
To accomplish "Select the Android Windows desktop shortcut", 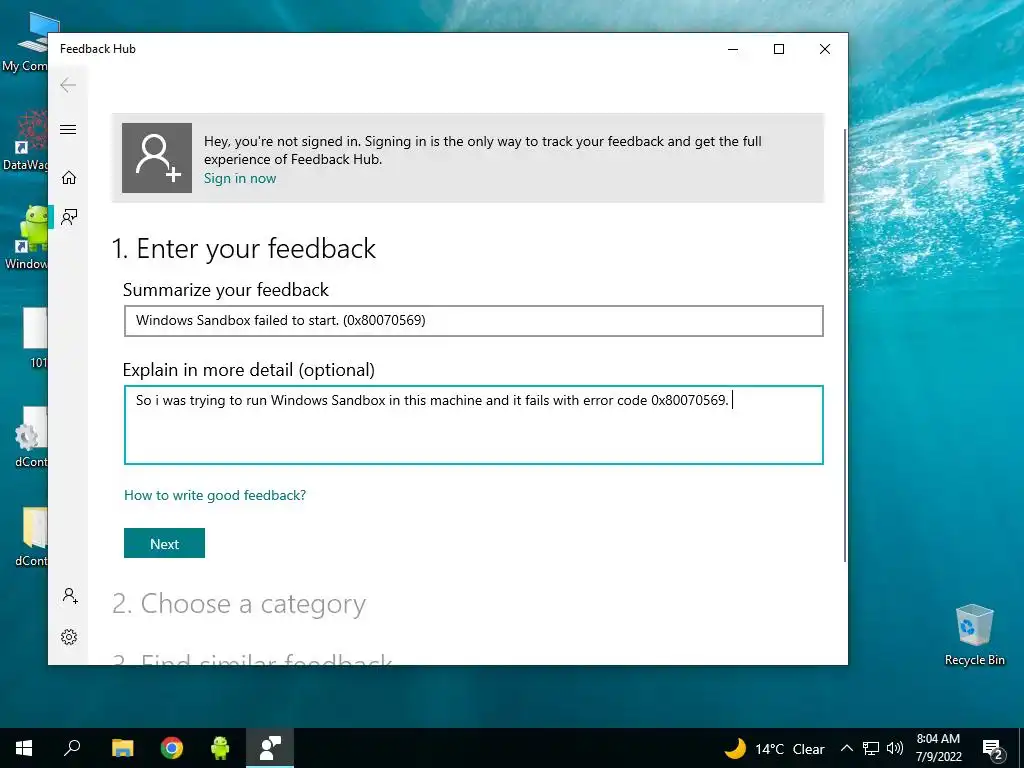I will (x=24, y=236).
